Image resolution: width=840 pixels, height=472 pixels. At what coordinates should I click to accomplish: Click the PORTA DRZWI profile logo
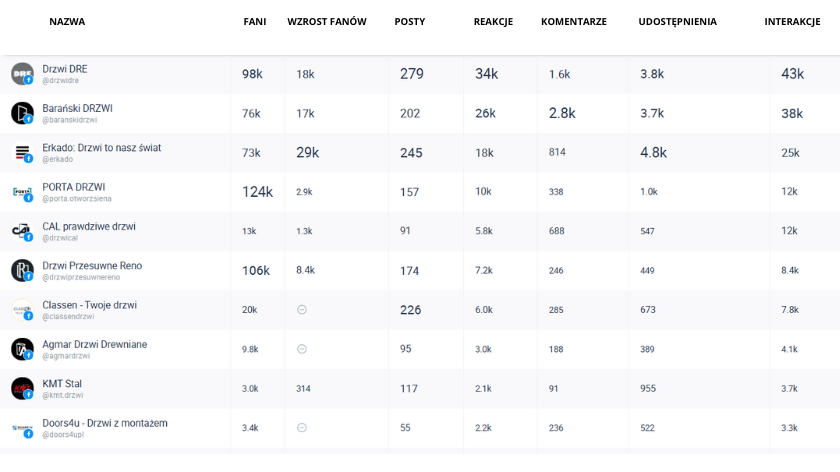click(x=22, y=192)
